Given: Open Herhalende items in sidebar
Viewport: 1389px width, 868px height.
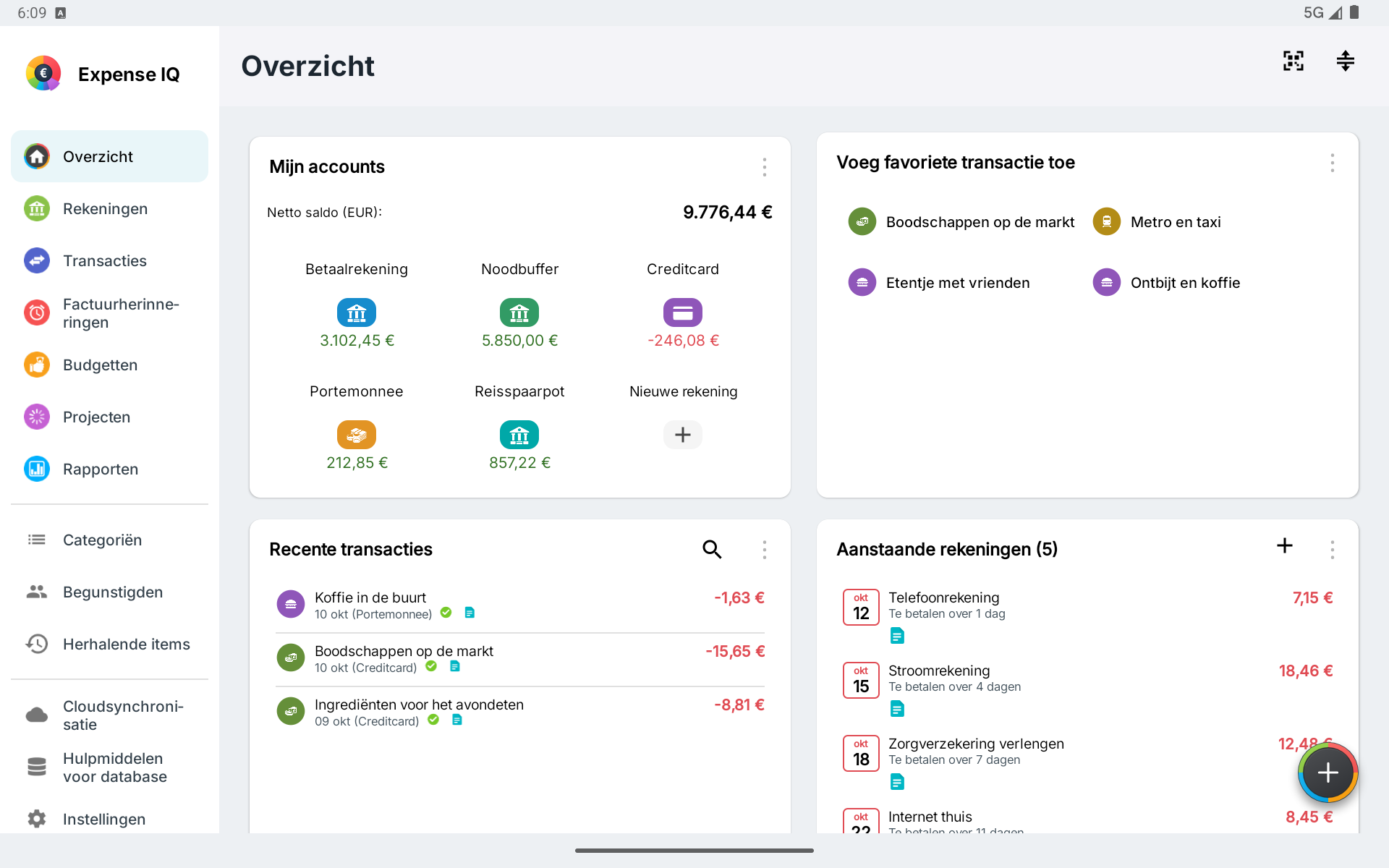Looking at the screenshot, I should (109, 644).
